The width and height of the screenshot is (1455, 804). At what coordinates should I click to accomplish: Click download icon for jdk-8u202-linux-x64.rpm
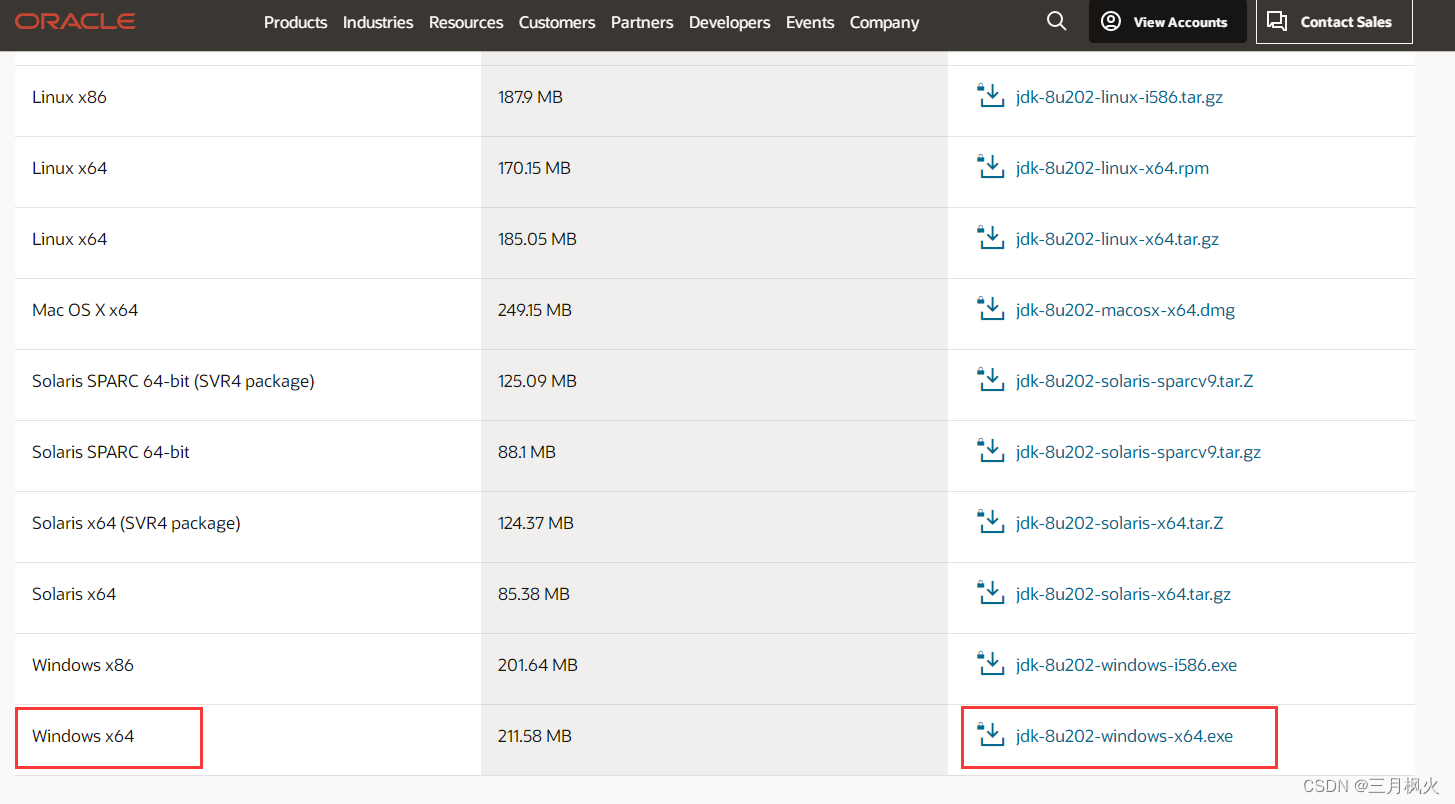tap(990, 167)
